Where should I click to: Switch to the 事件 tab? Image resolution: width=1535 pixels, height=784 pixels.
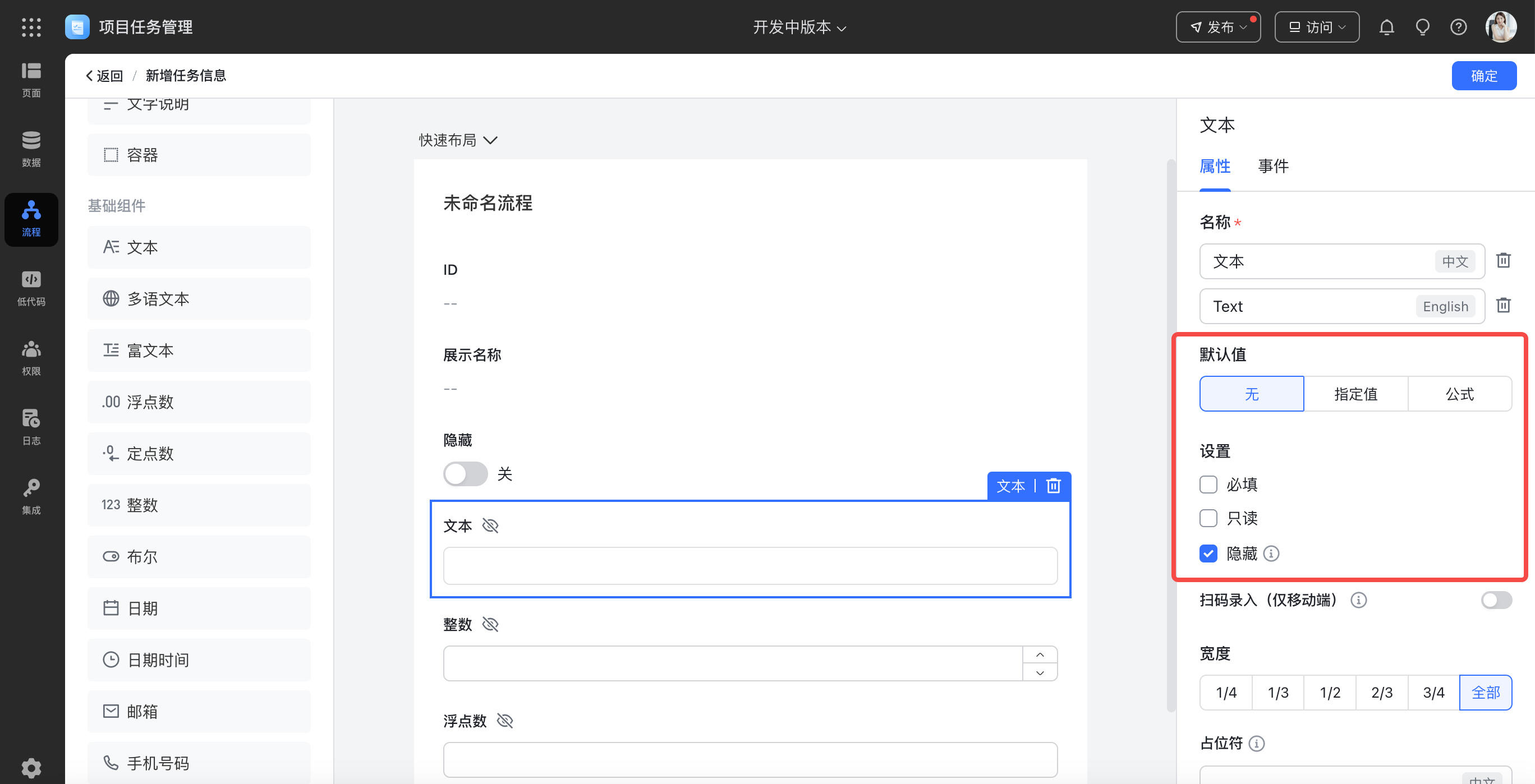1274,166
